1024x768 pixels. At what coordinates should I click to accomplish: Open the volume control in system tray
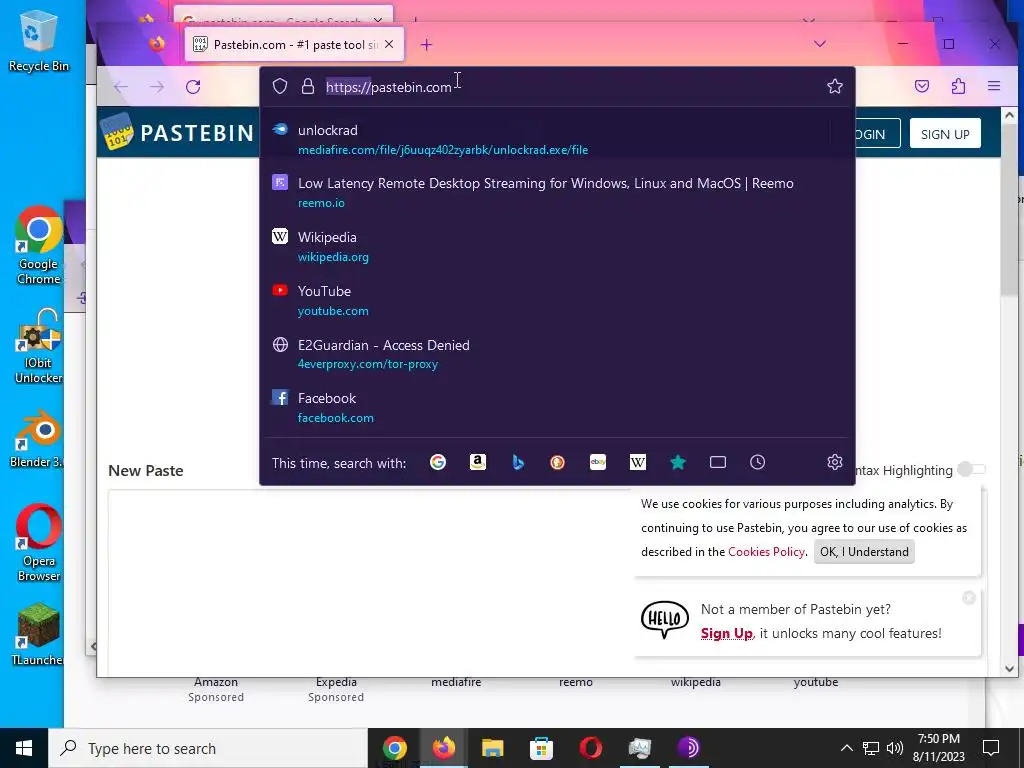pos(895,748)
